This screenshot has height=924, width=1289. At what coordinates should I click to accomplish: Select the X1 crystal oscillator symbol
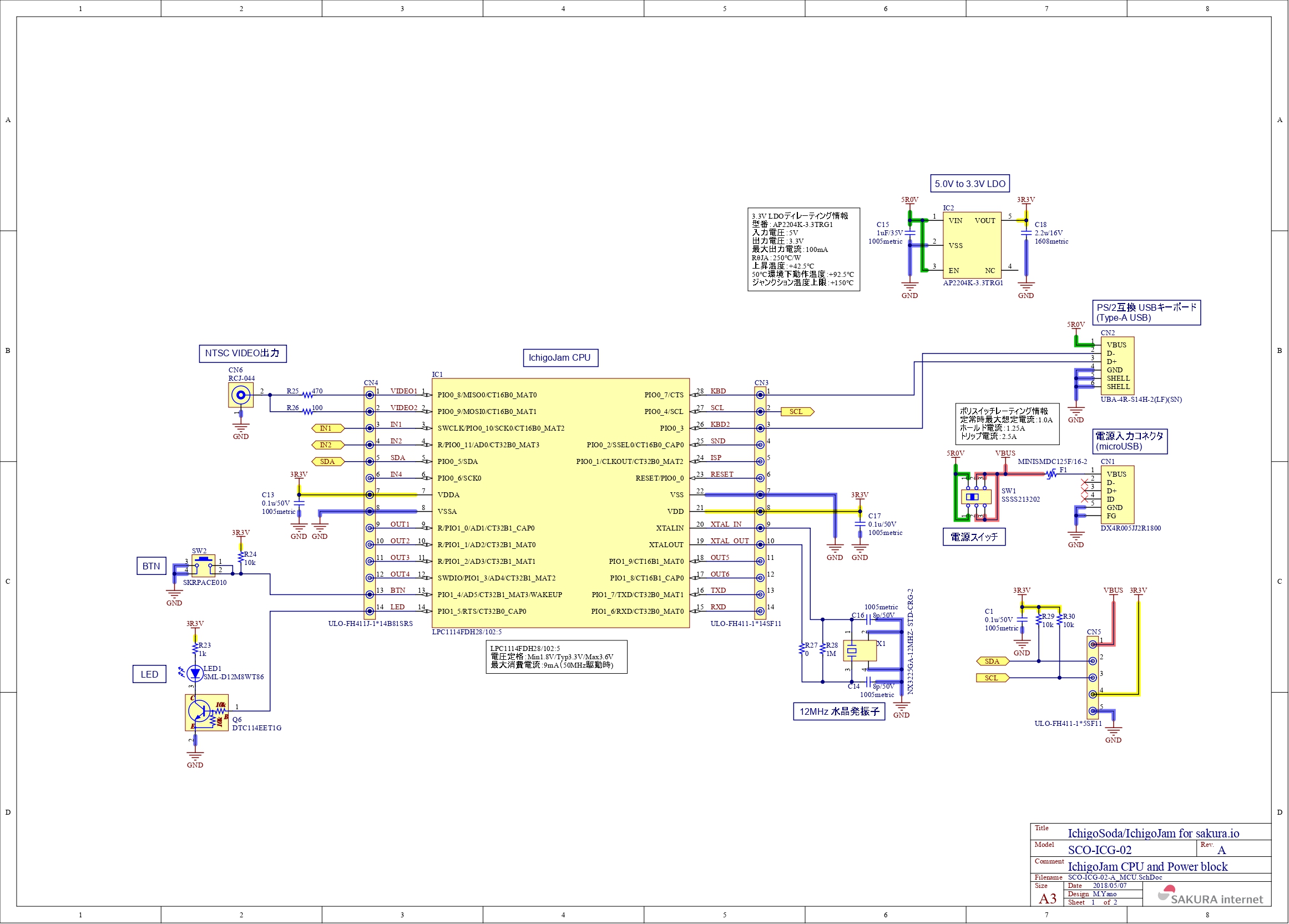860,650
